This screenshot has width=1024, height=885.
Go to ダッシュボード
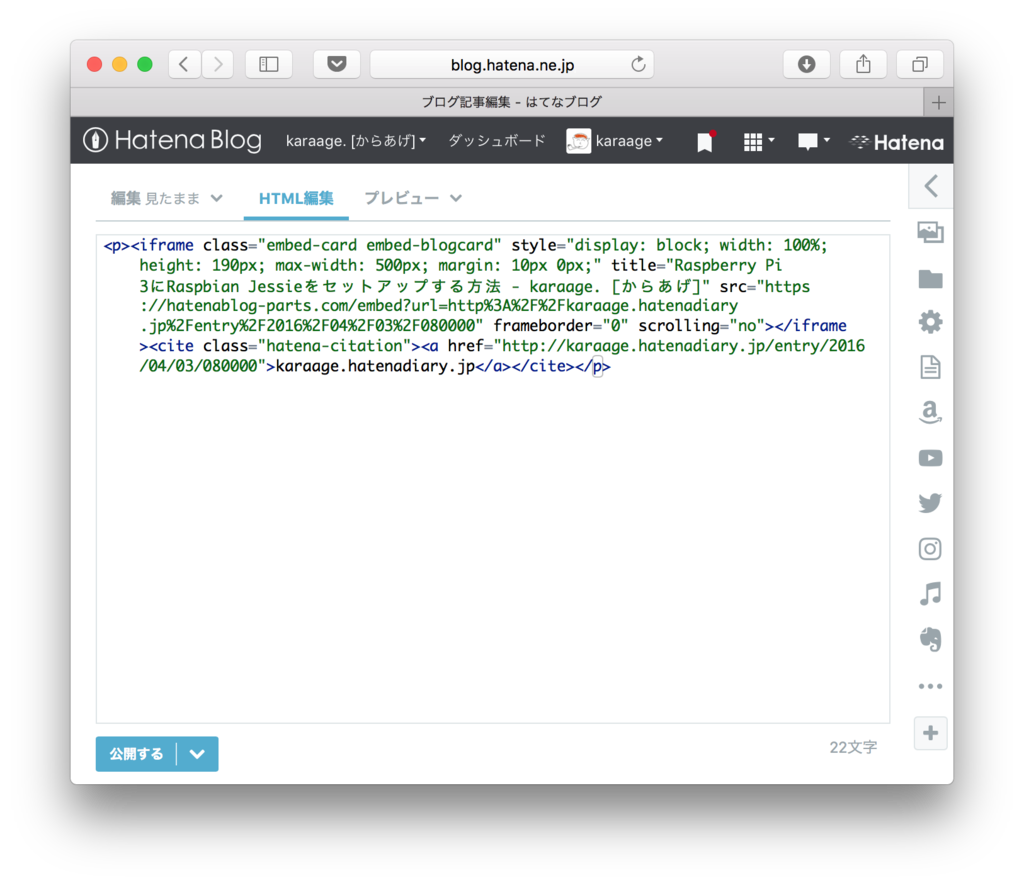[x=496, y=140]
